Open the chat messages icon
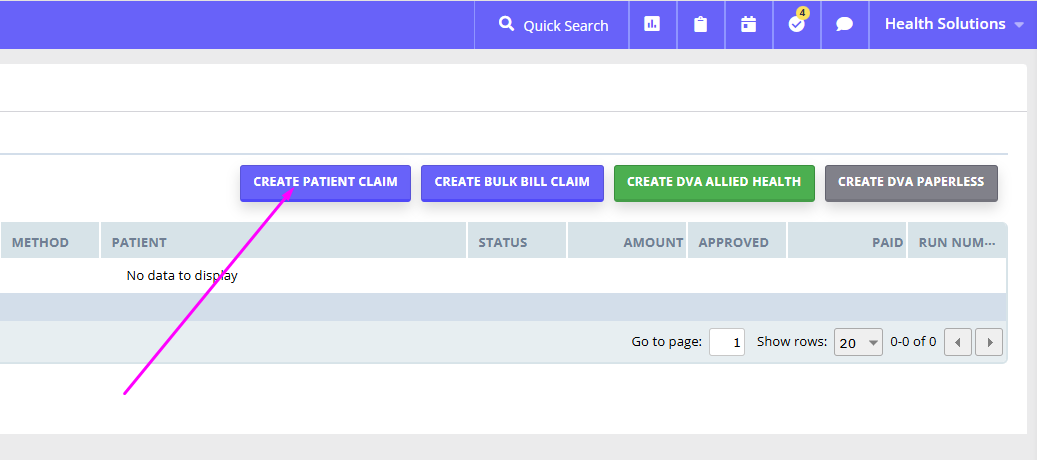Image resolution: width=1037 pixels, height=460 pixels. tap(845, 24)
